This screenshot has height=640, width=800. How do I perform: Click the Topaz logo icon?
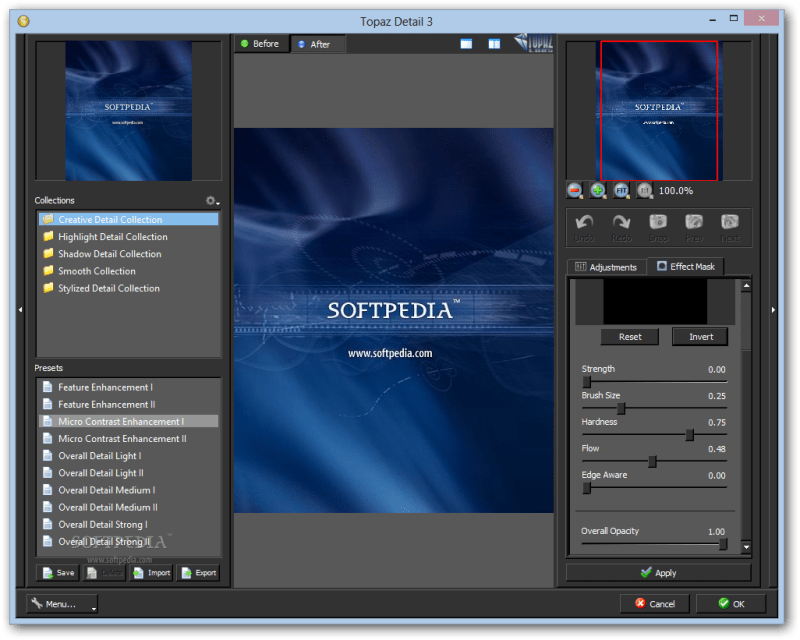tap(533, 43)
